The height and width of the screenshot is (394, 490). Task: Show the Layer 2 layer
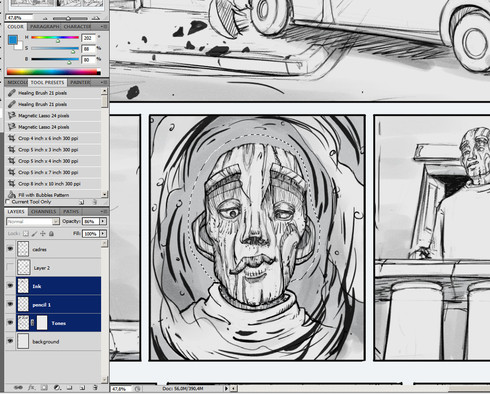[10, 267]
